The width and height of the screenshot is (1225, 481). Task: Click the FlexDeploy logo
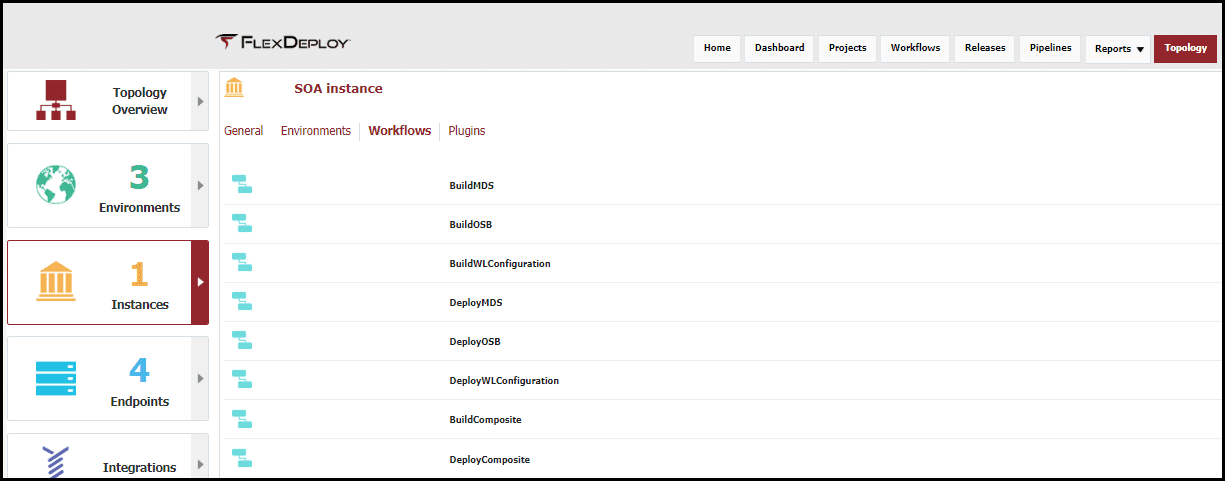point(283,42)
